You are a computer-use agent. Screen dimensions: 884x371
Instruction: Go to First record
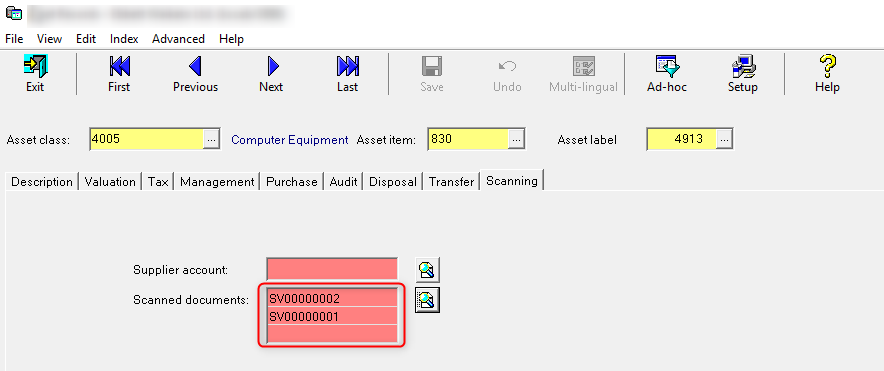pos(119,74)
